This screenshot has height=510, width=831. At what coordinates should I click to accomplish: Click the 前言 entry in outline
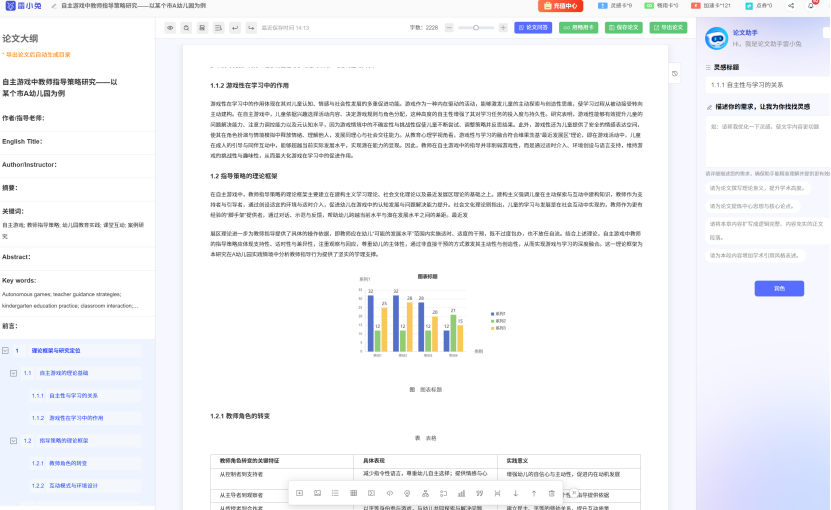(x=77, y=326)
